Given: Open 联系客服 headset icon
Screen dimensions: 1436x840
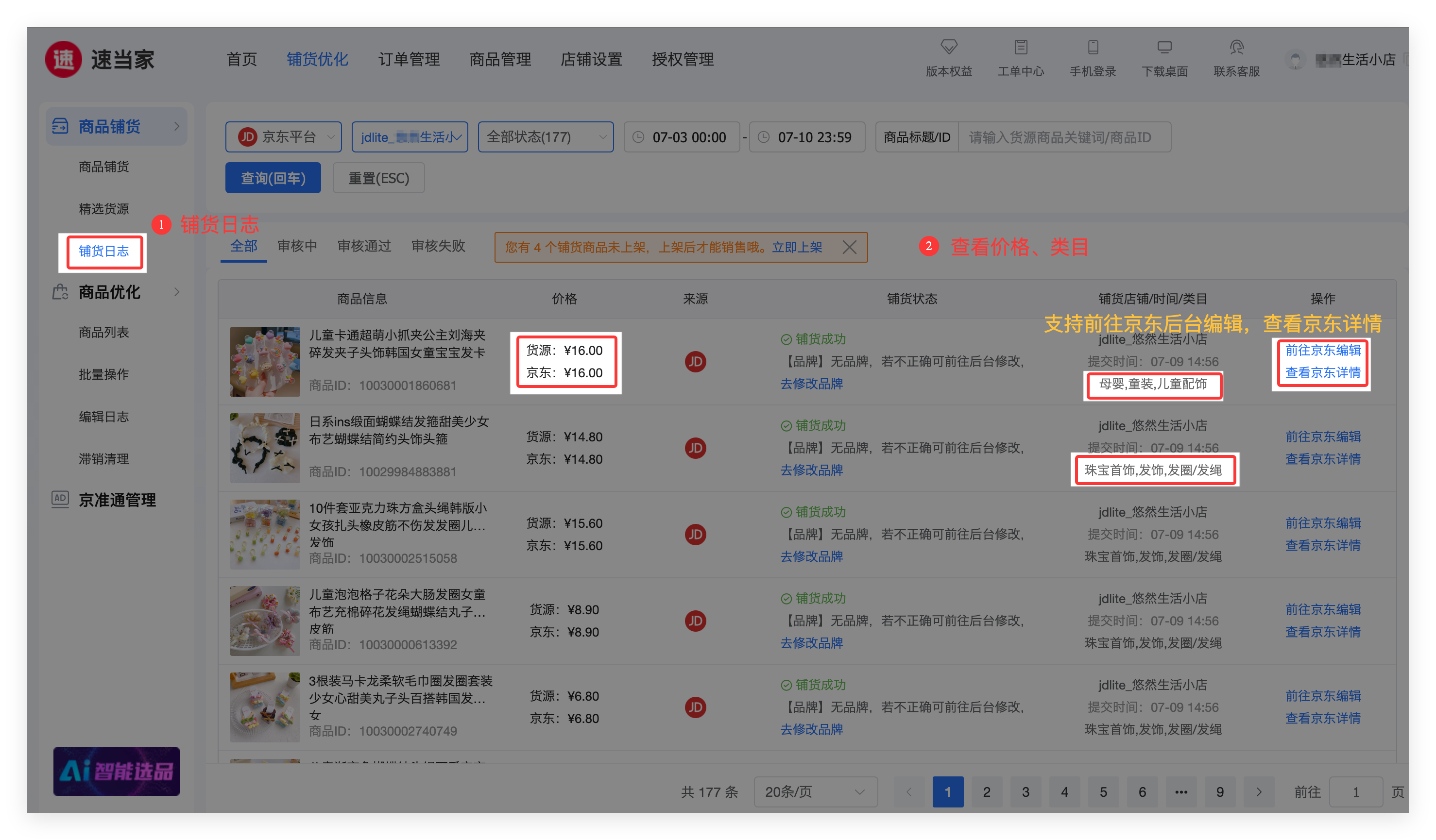Looking at the screenshot, I should (x=1236, y=47).
